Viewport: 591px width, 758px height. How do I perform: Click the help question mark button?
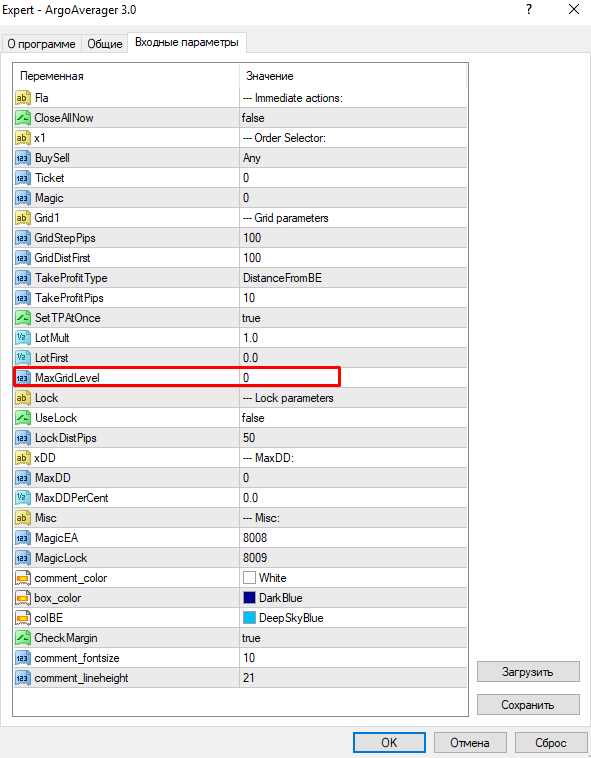point(529,9)
